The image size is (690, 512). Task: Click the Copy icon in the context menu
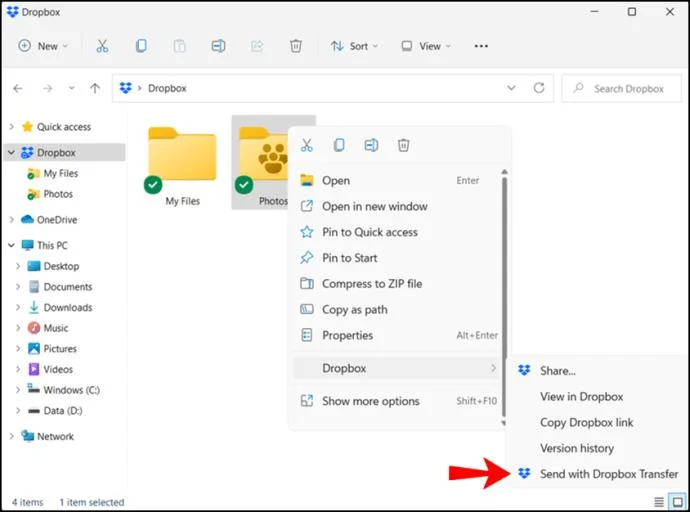coord(339,145)
